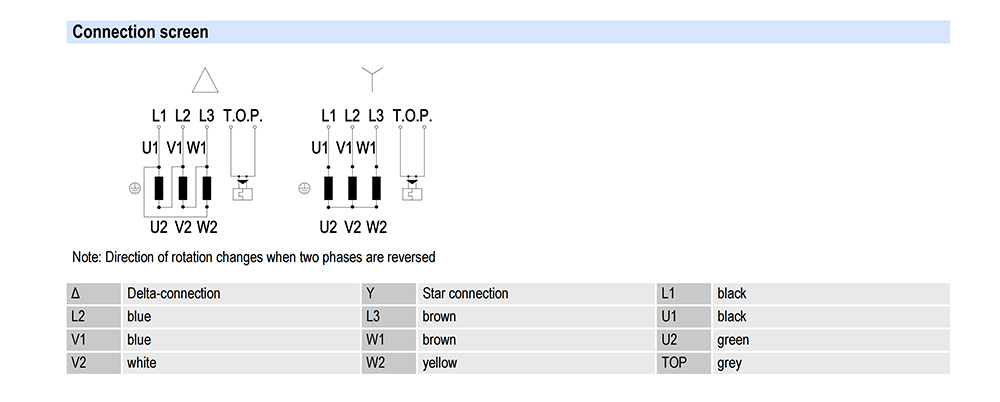This screenshot has height=402, width=1000.
Task: Click the thermal switch symbol in delta diagram
Action: point(242,187)
